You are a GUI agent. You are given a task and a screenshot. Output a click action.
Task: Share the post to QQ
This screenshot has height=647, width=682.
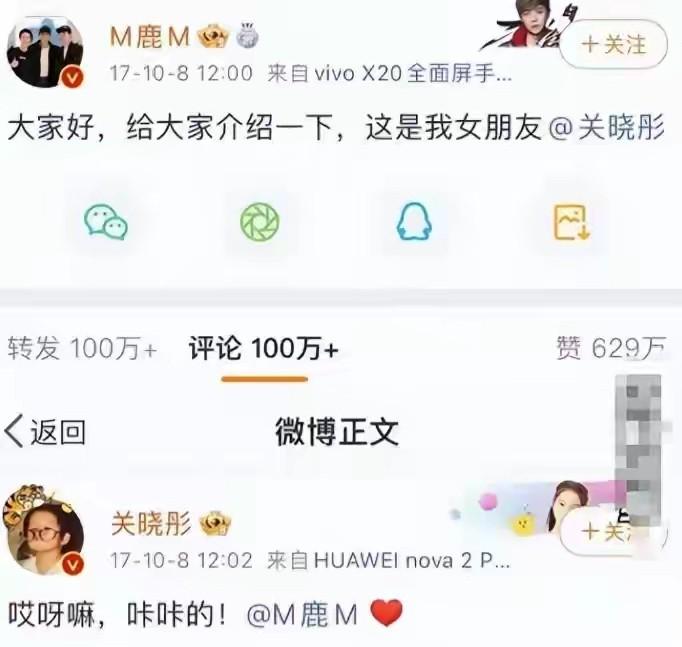414,221
